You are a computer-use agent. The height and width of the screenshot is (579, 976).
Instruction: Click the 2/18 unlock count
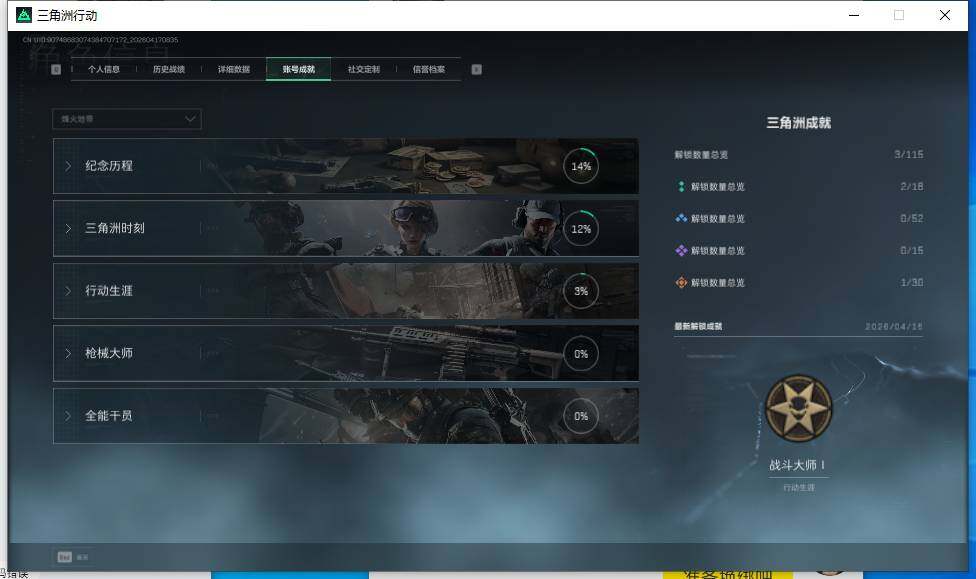point(912,186)
